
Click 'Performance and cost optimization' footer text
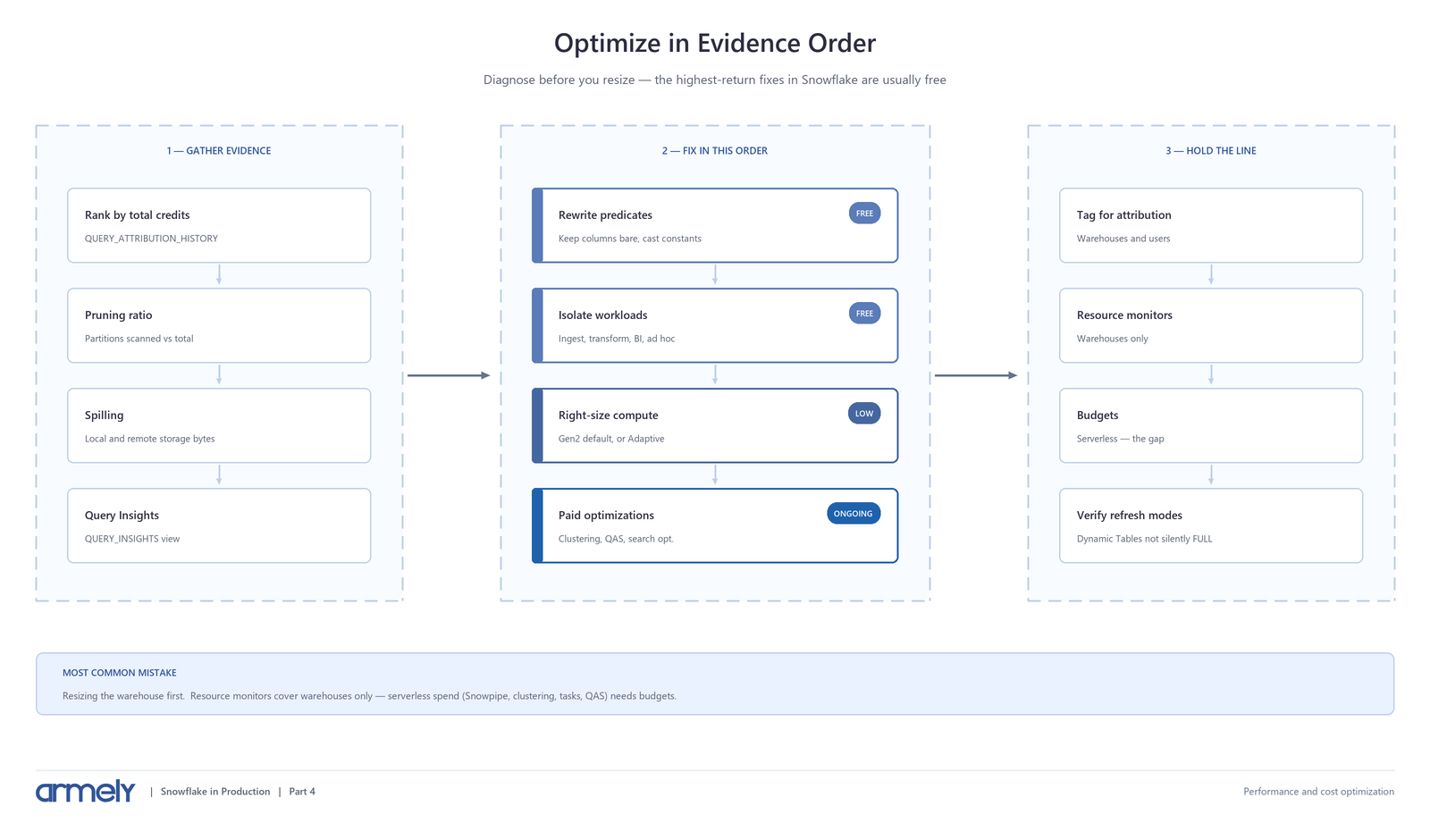[1318, 792]
